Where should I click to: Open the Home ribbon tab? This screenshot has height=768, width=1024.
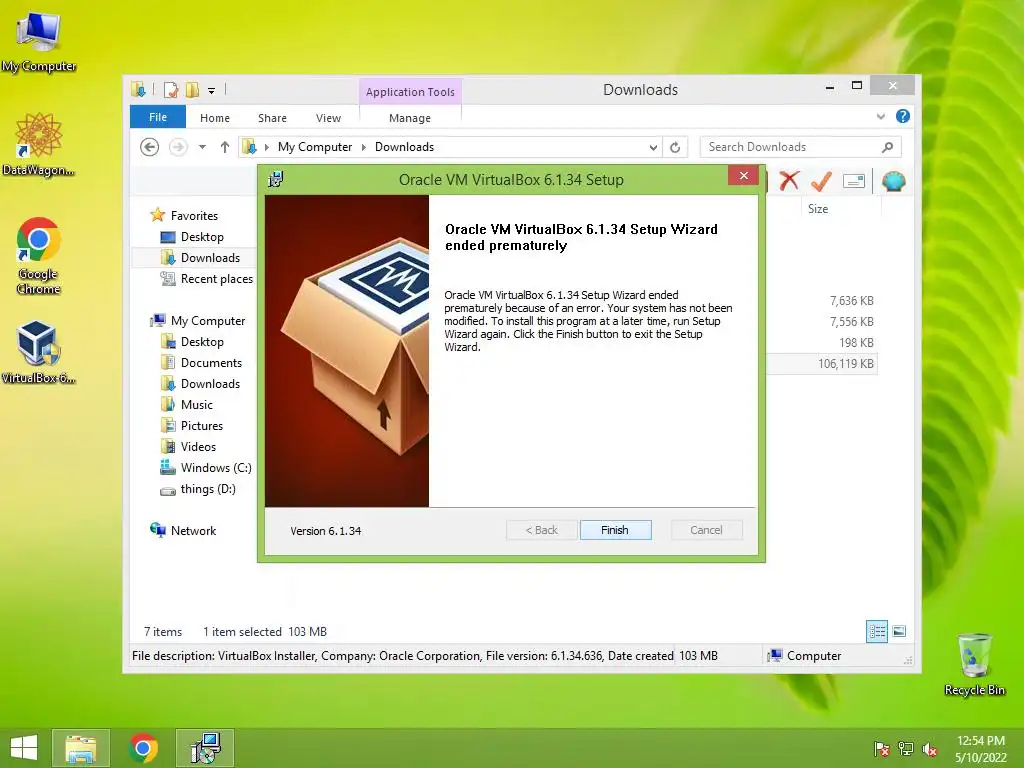coord(215,118)
